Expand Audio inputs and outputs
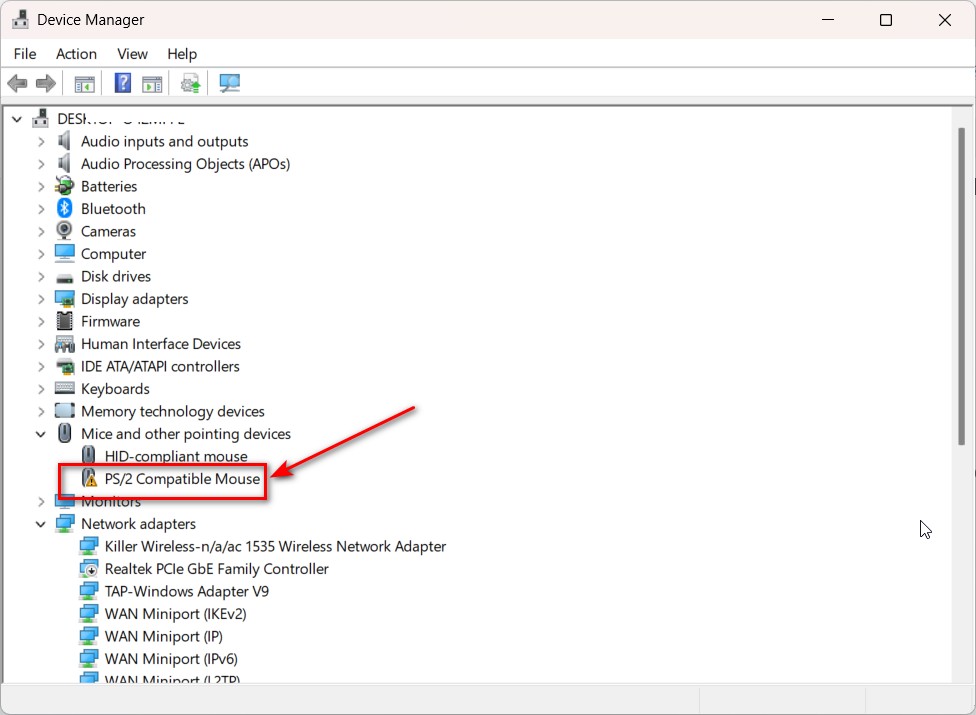Image resolution: width=976 pixels, height=715 pixels. click(41, 141)
